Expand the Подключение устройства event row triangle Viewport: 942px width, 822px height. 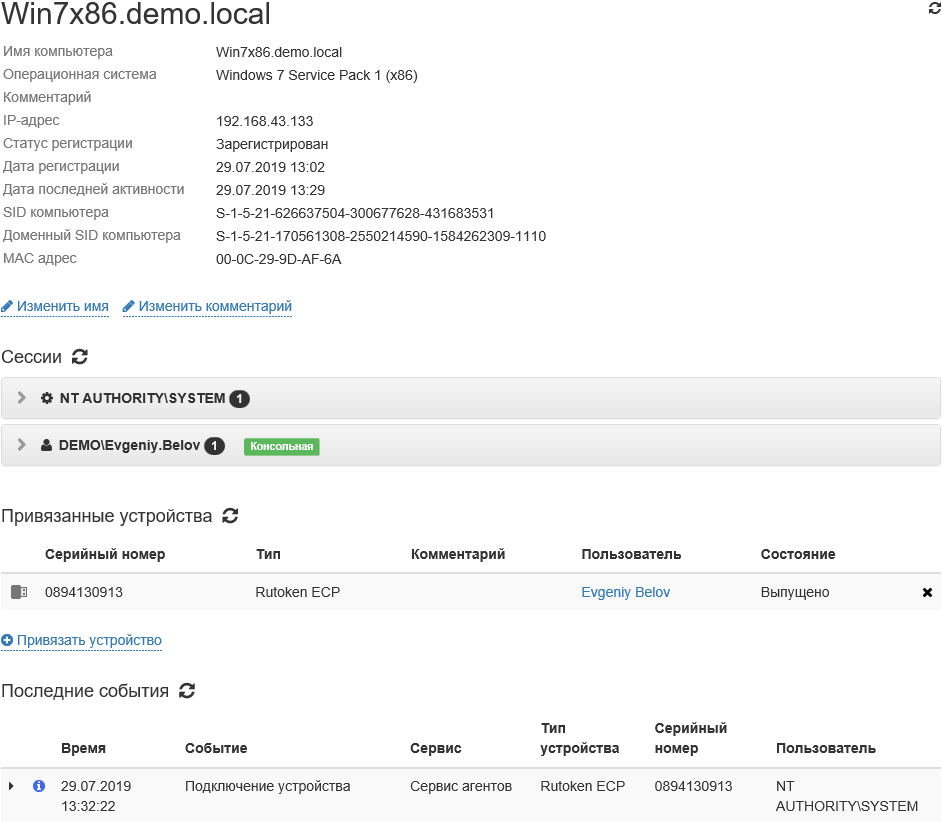click(12, 787)
